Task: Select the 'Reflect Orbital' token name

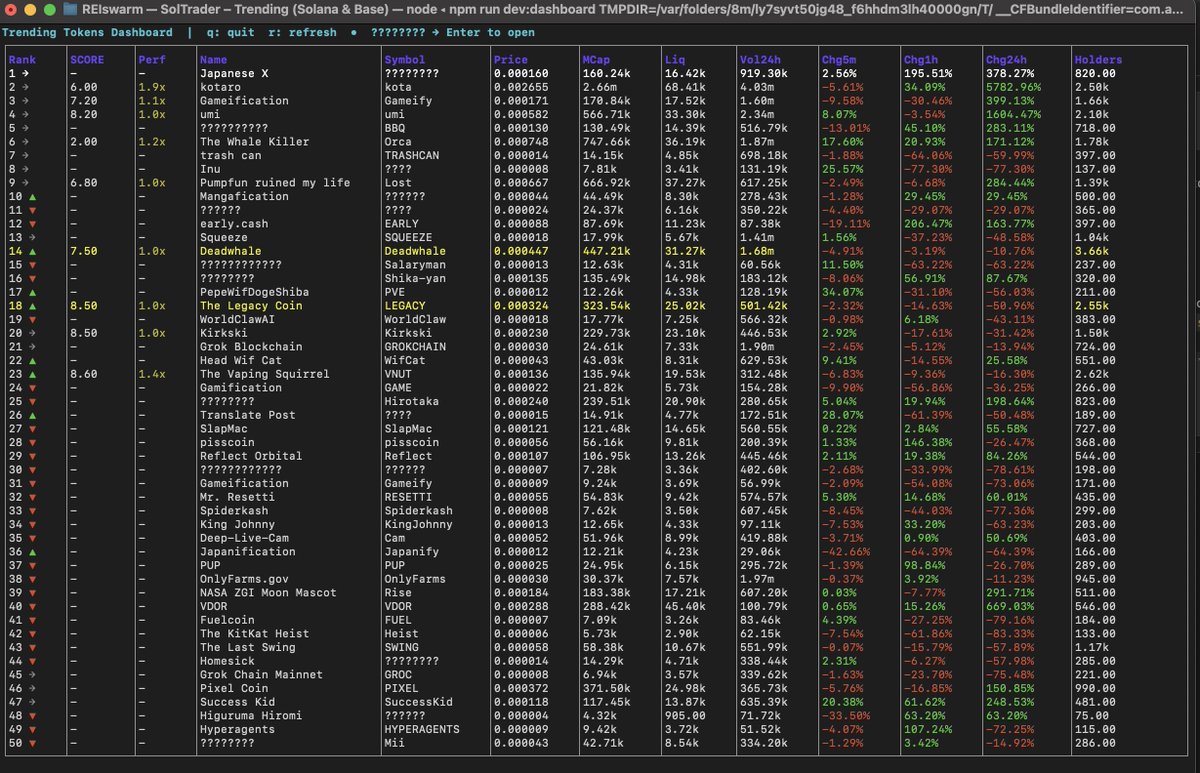Action: (x=251, y=456)
